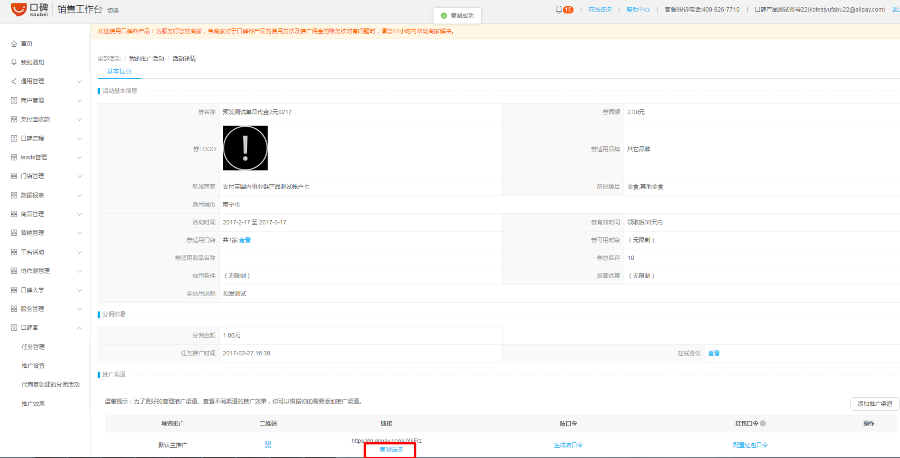Viewport: 900px width, 458px height.
Task: Expand the 商品管理 chevron
Action: [x=79, y=214]
